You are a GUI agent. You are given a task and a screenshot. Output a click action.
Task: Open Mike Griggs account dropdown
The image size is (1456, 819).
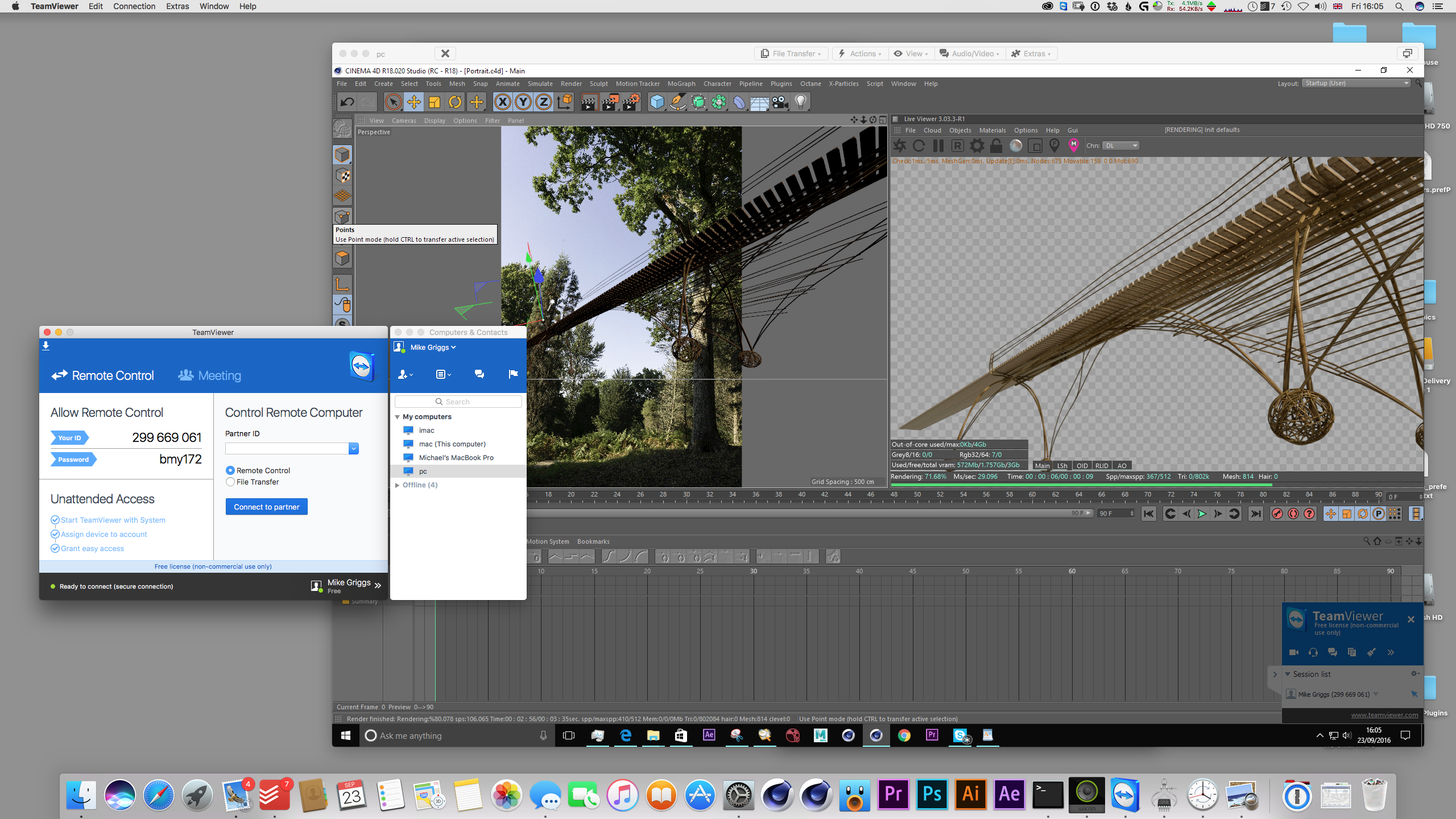[x=433, y=348]
